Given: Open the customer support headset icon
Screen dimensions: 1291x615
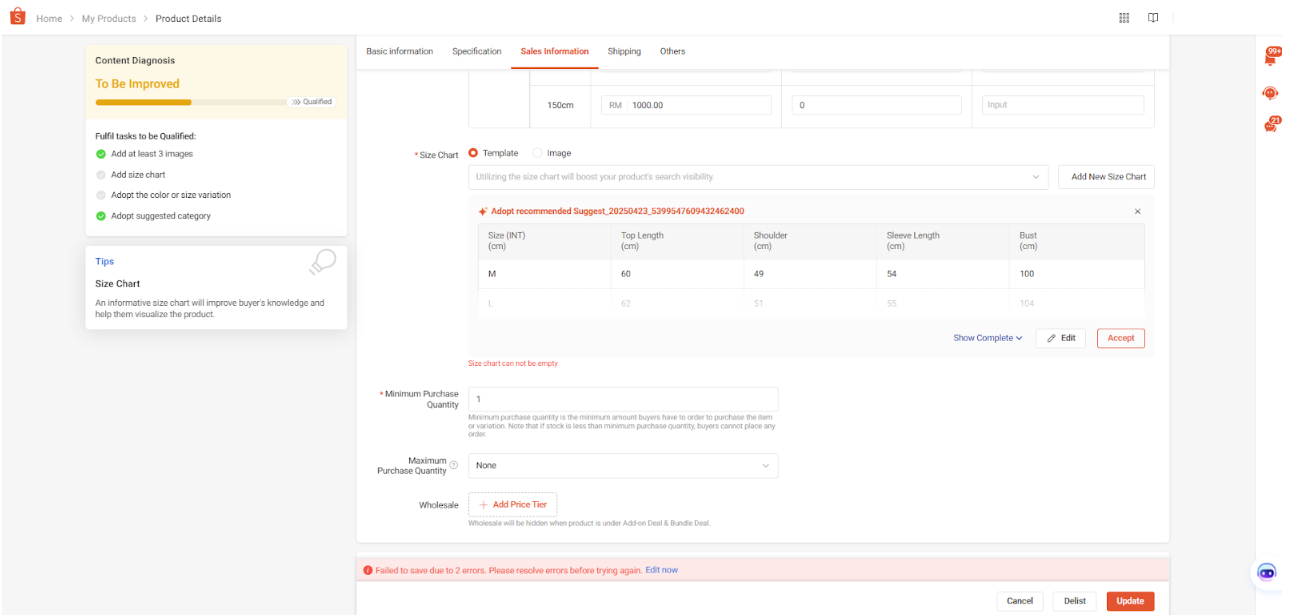Looking at the screenshot, I should [x=1270, y=93].
